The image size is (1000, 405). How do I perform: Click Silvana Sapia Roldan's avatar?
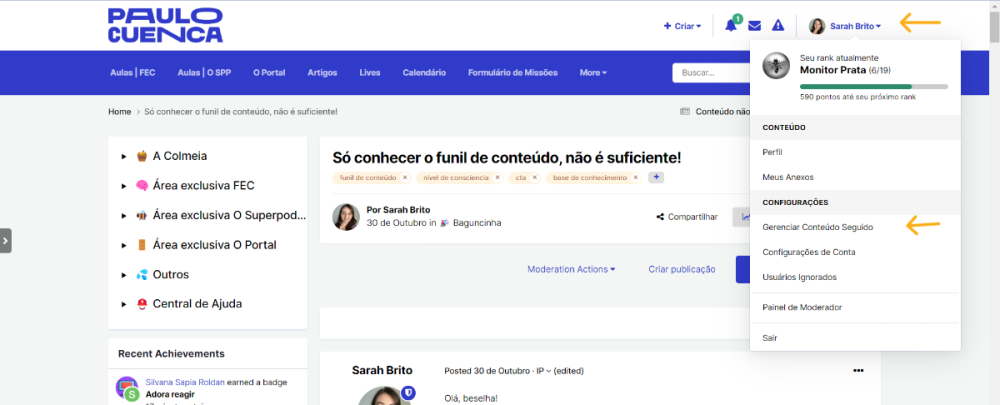click(x=127, y=388)
